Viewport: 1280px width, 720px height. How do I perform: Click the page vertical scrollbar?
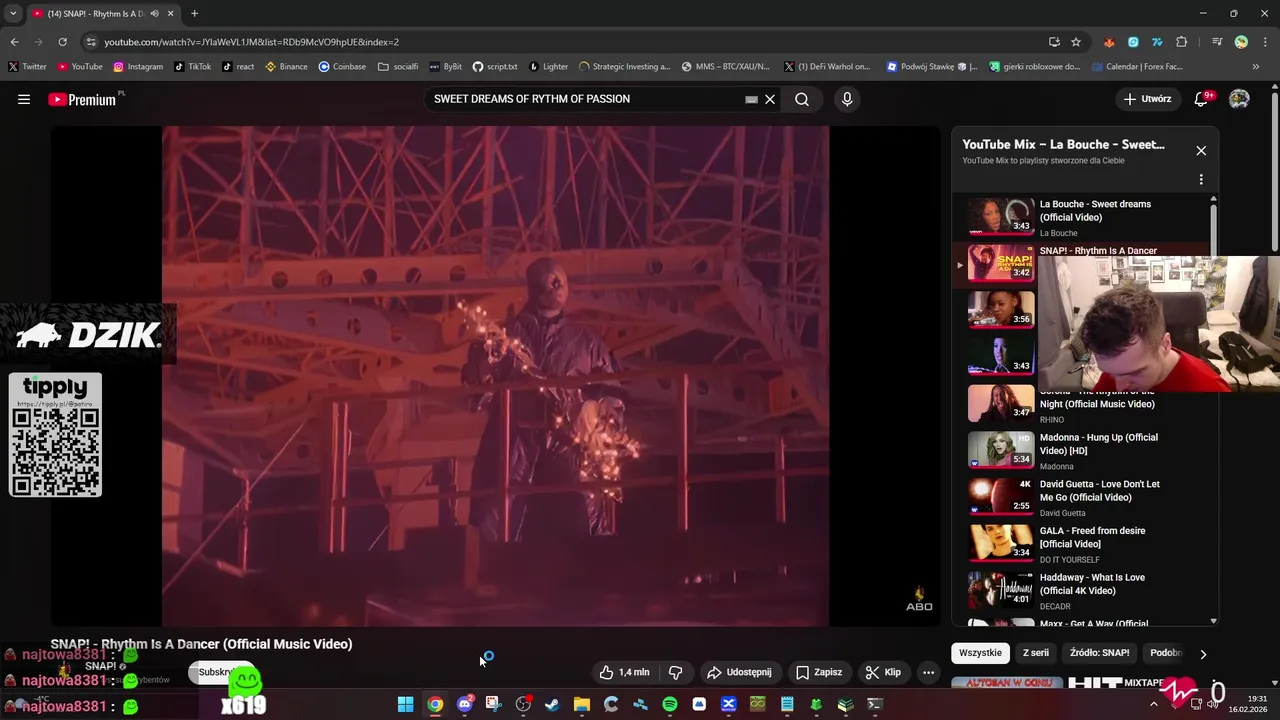tap(1274, 170)
